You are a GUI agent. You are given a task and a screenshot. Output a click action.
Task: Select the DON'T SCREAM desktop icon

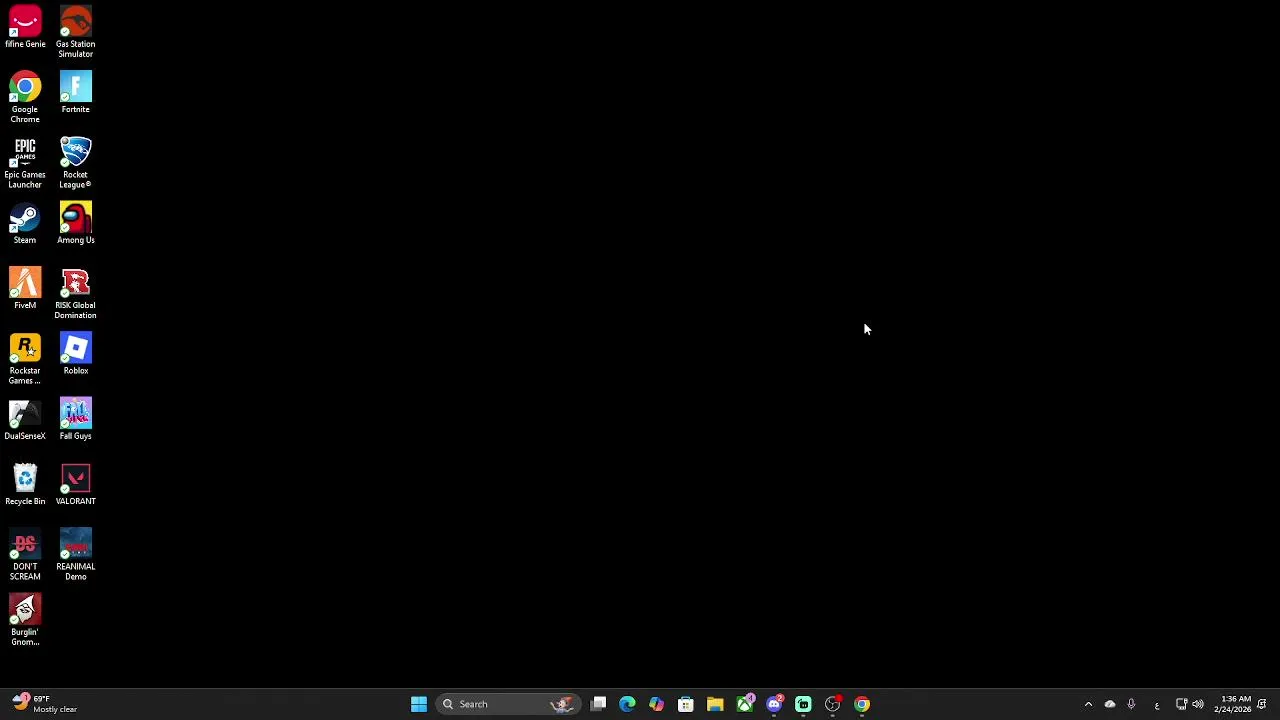[25, 555]
